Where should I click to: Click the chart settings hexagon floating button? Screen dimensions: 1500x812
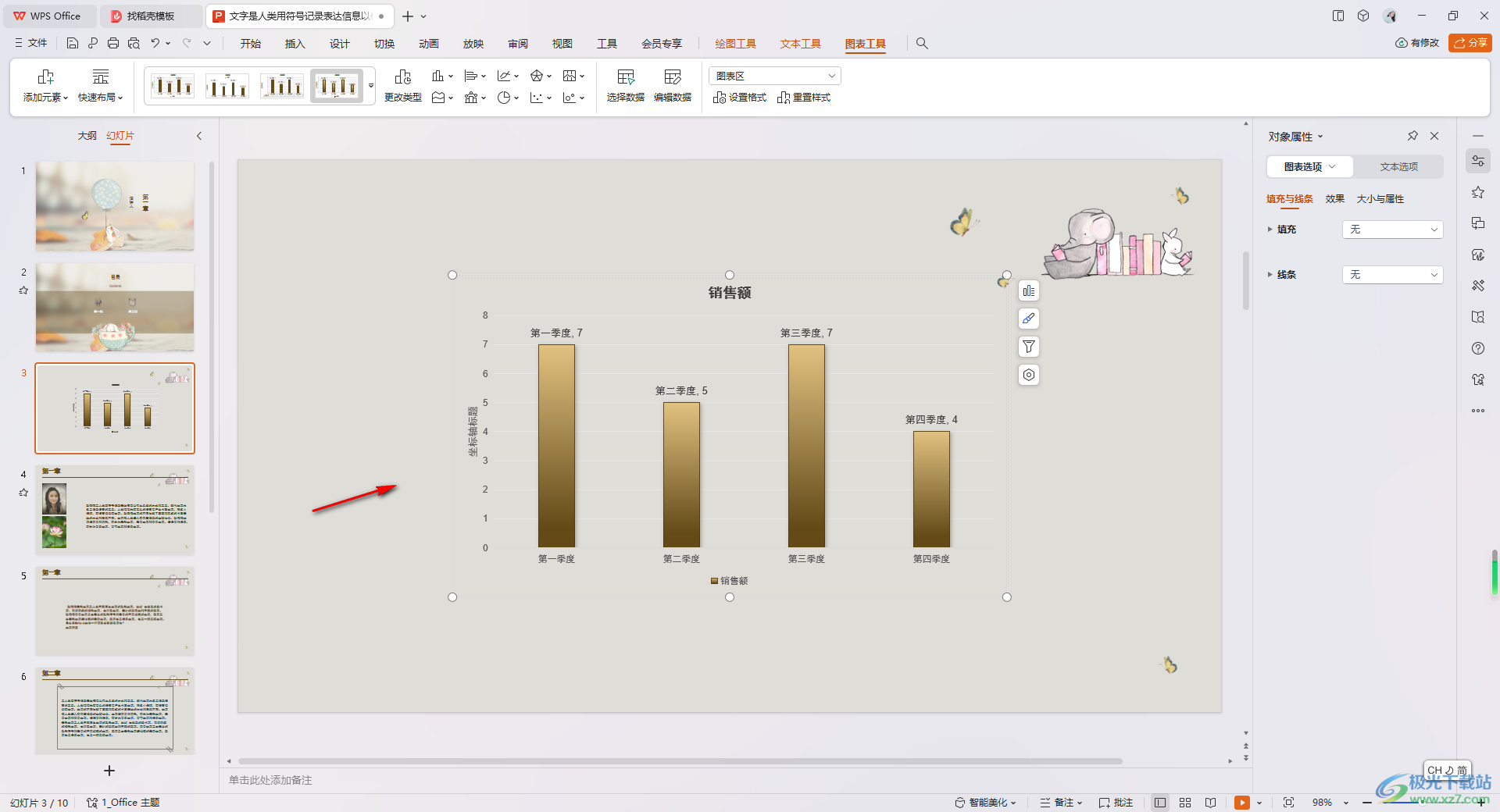pyautogui.click(x=1029, y=375)
